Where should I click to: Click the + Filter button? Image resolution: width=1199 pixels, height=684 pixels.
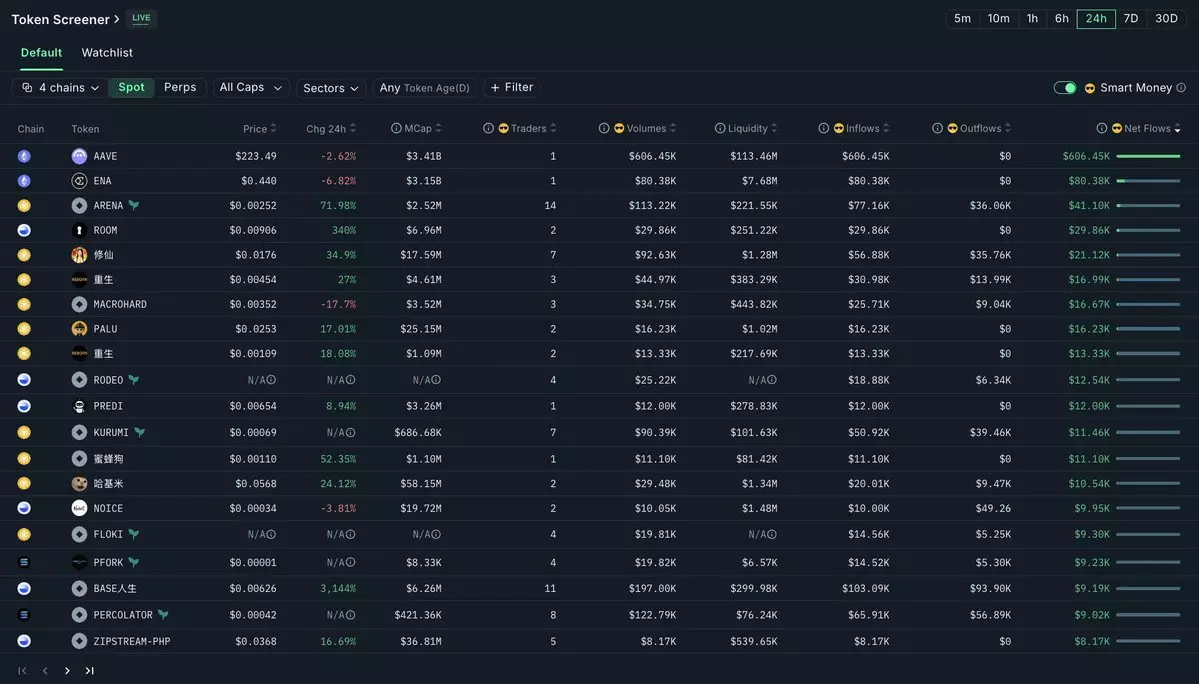pyautogui.click(x=510, y=88)
